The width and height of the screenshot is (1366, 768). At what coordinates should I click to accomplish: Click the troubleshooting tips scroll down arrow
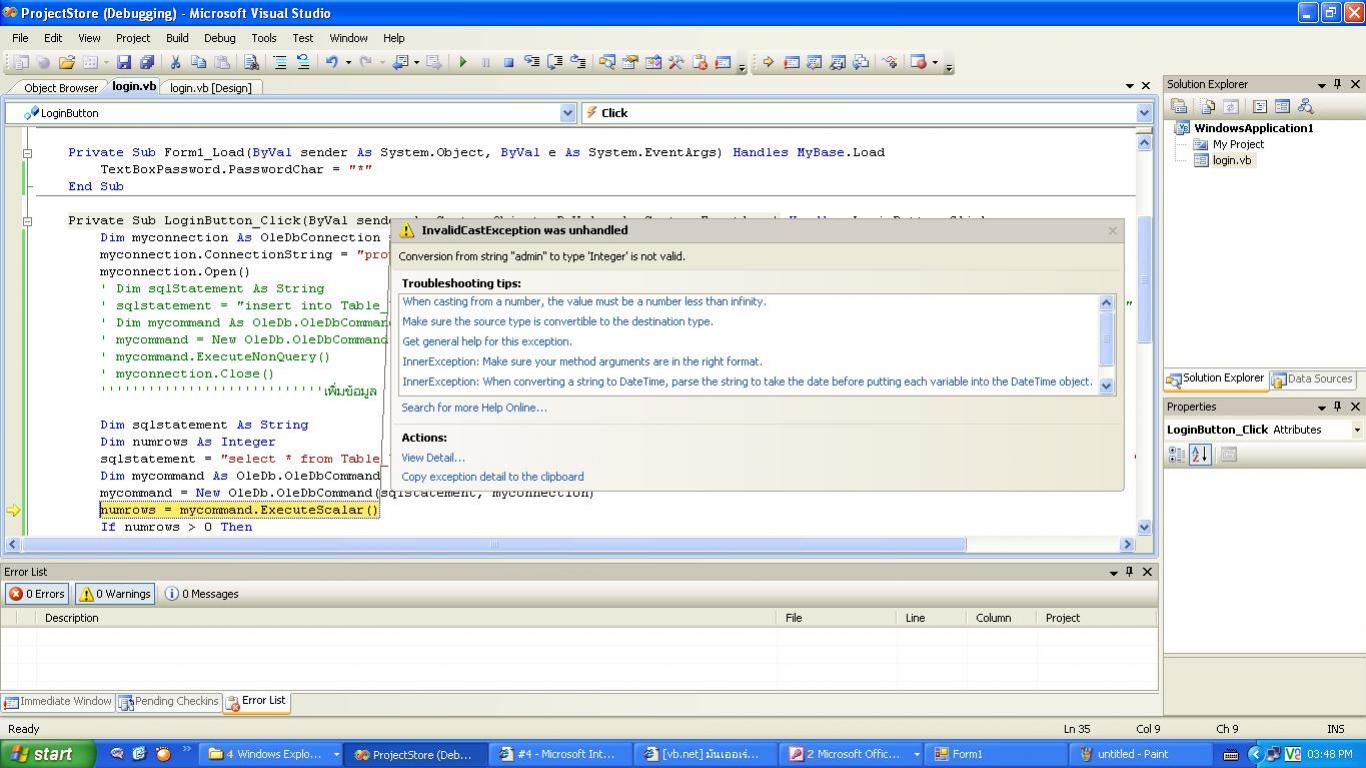1106,386
